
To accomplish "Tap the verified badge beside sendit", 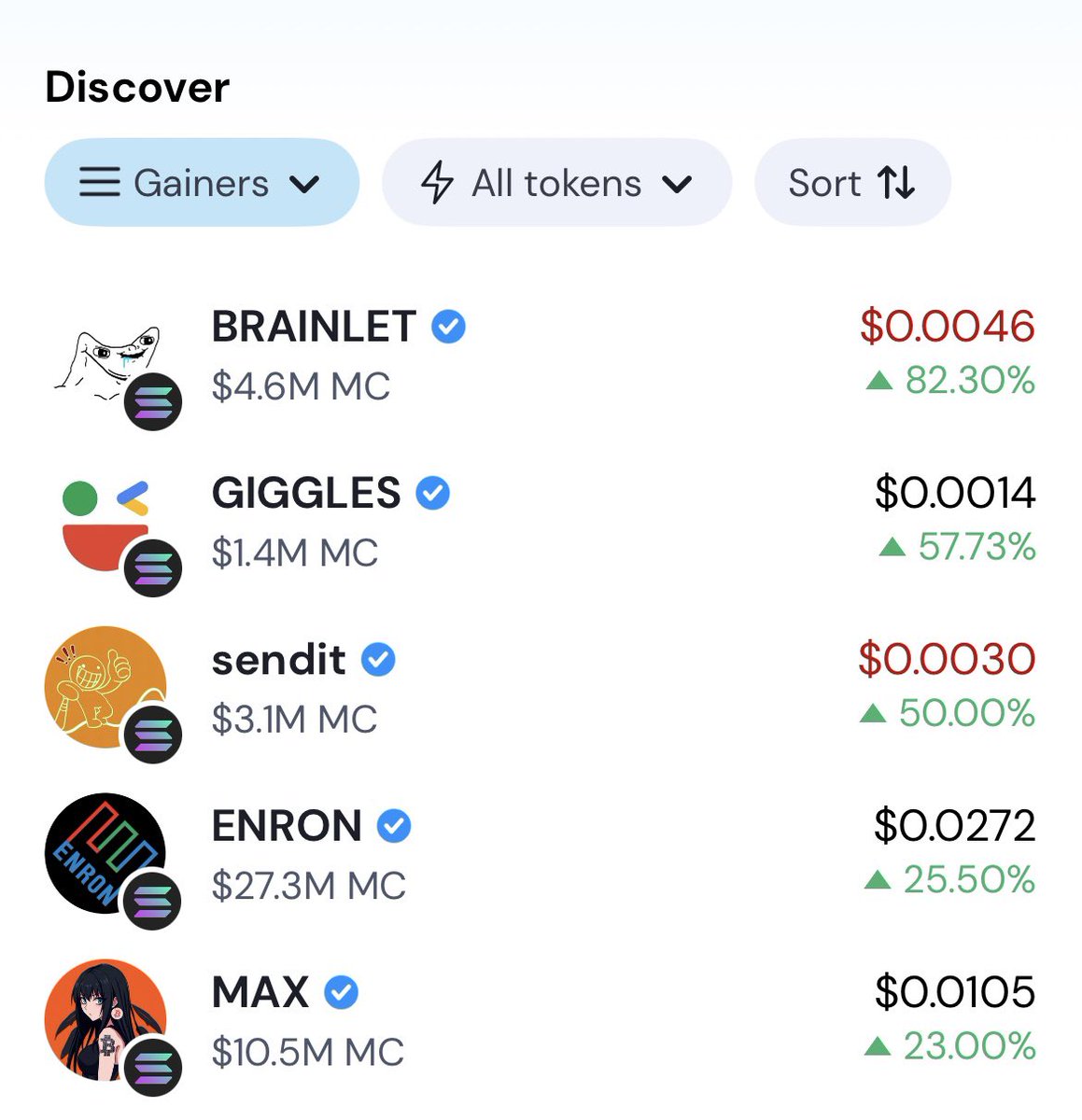I will 378,660.
